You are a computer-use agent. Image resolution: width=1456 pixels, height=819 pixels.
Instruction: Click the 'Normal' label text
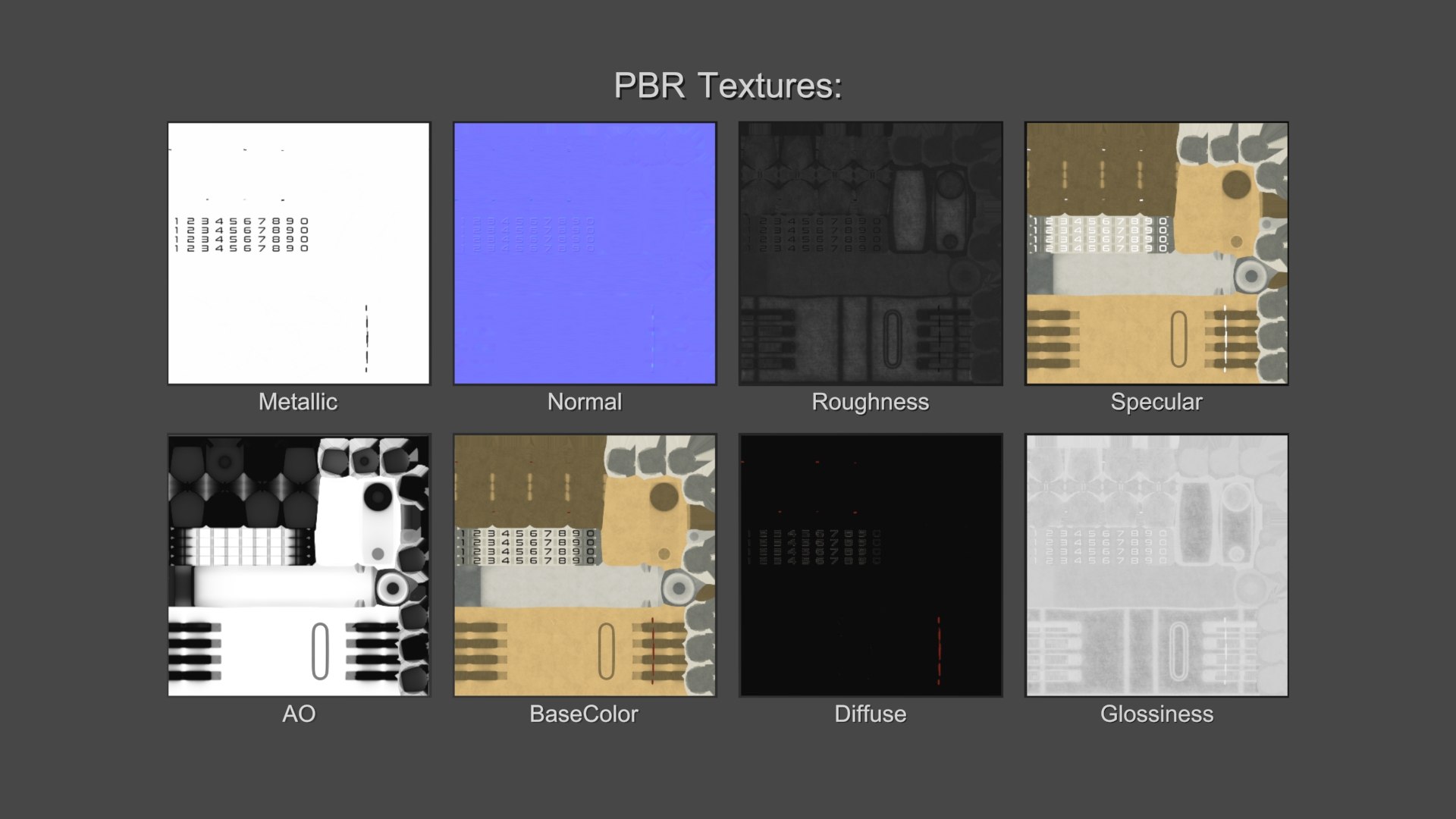click(585, 402)
